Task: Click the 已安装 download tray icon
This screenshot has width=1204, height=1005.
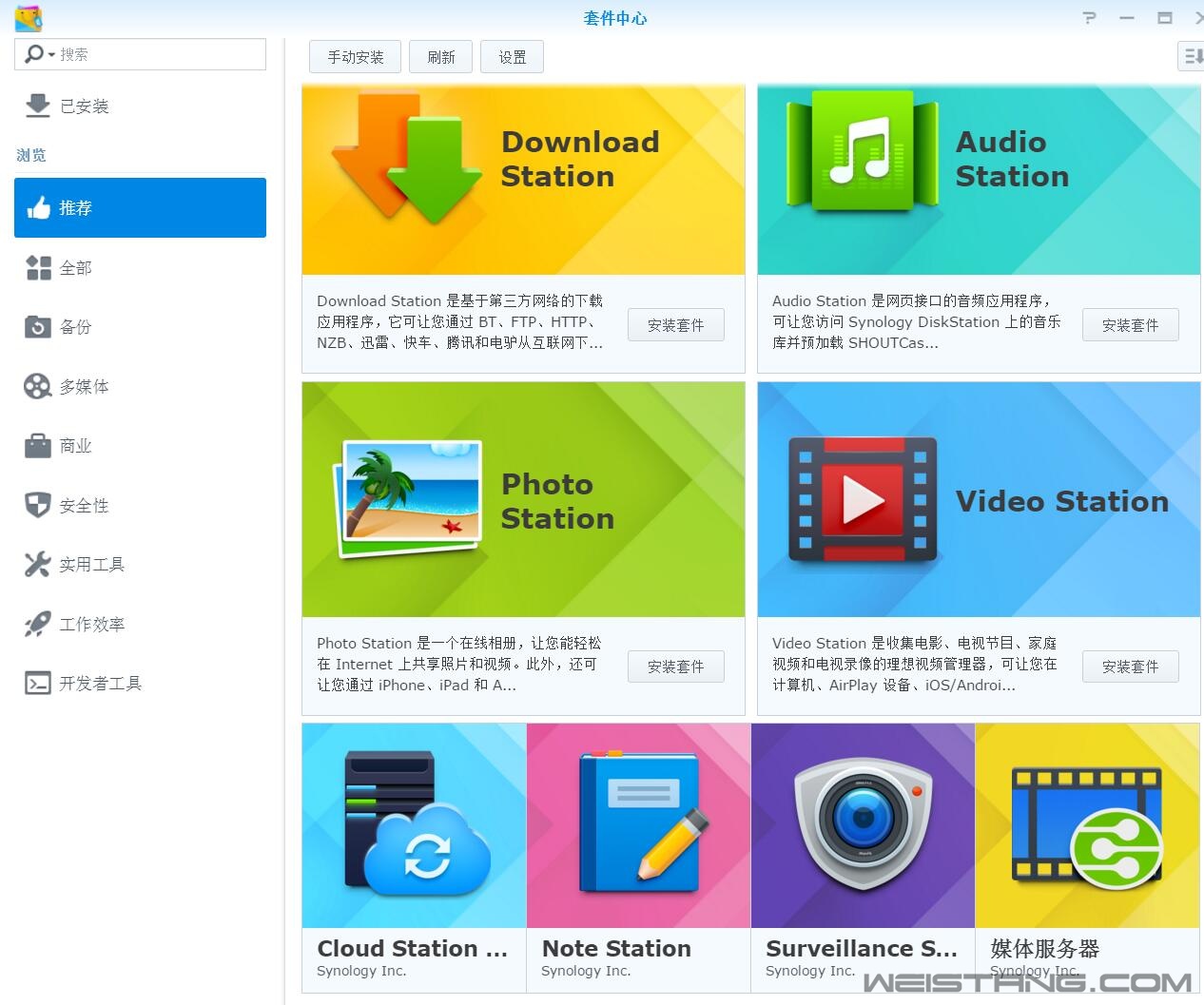Action: coord(37,106)
